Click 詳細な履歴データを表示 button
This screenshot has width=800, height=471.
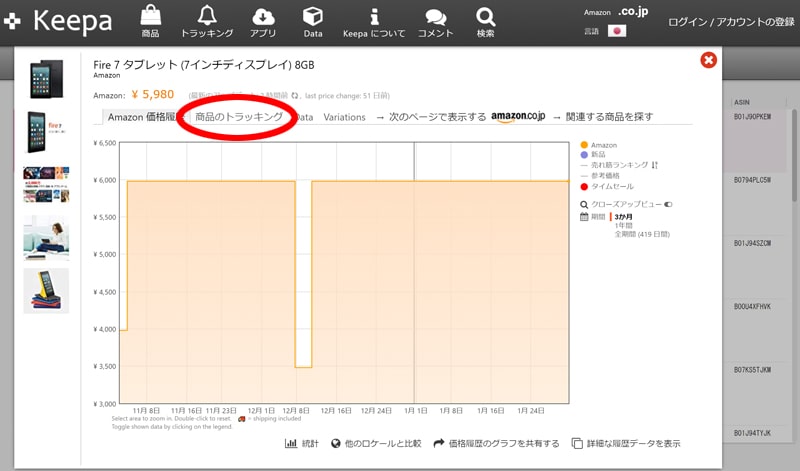point(626,443)
